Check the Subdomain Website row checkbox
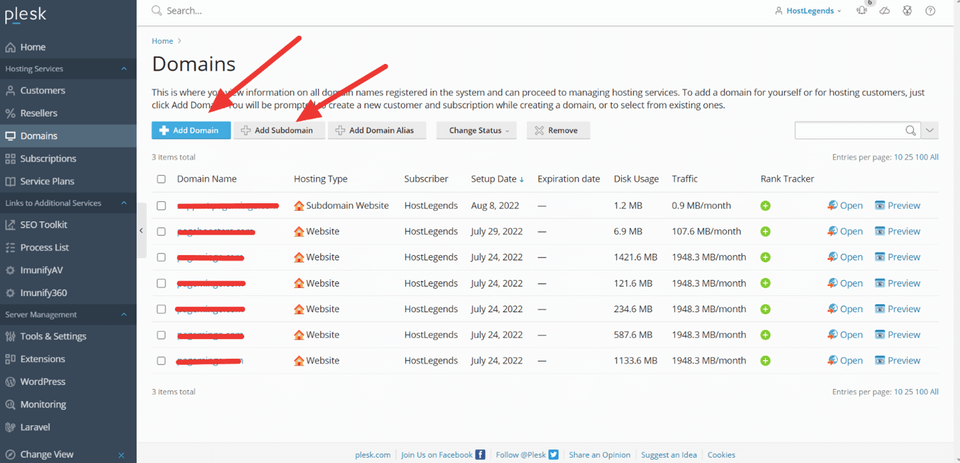The image size is (960, 463). [x=161, y=206]
